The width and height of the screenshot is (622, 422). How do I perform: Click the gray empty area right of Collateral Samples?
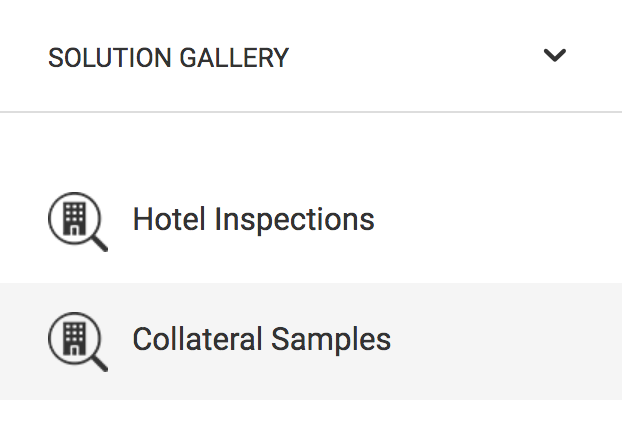click(x=504, y=341)
